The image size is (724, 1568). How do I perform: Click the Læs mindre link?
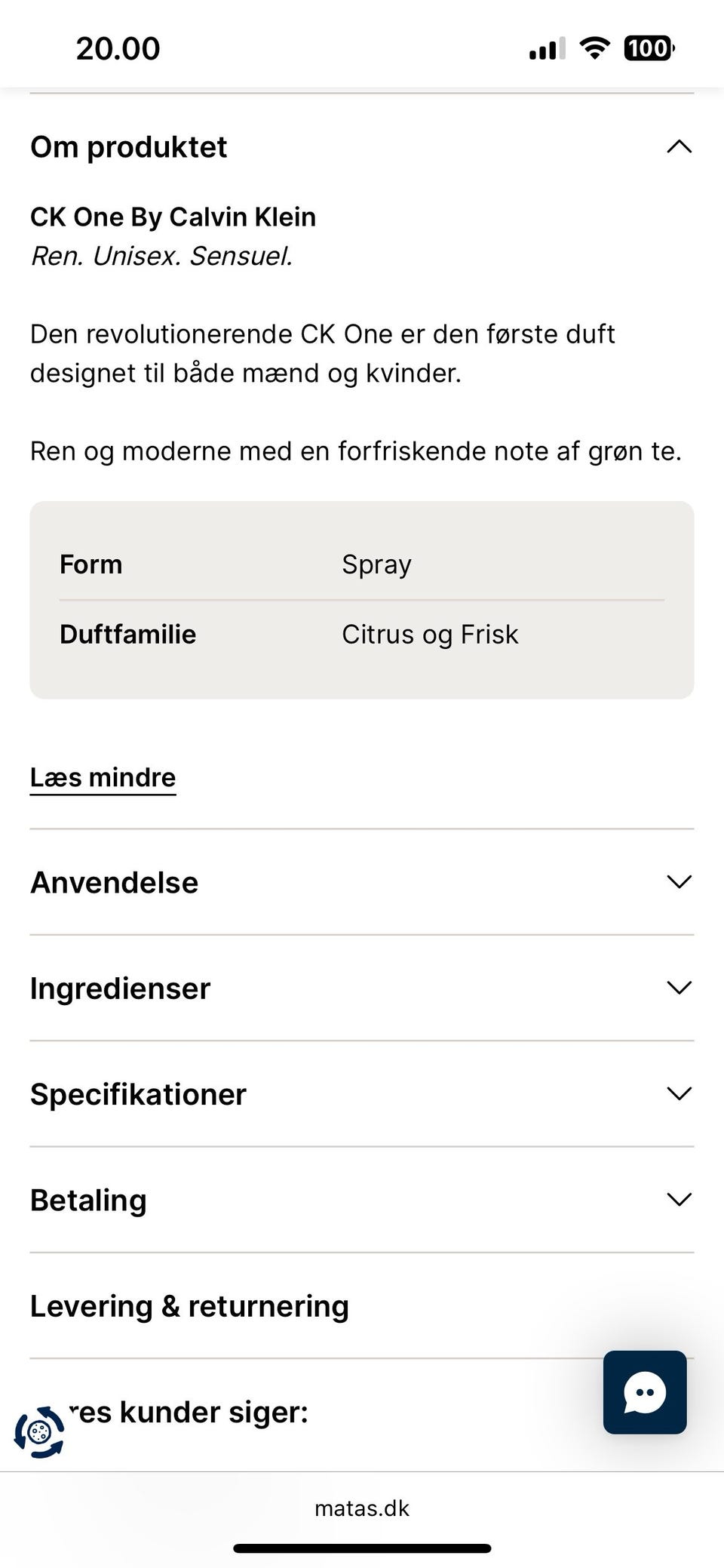click(103, 777)
